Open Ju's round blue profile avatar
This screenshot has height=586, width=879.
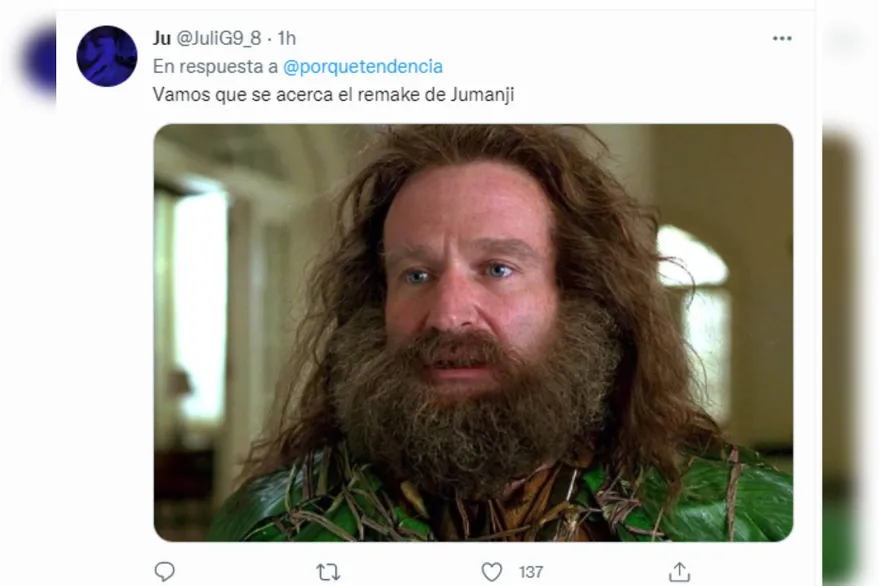107,56
